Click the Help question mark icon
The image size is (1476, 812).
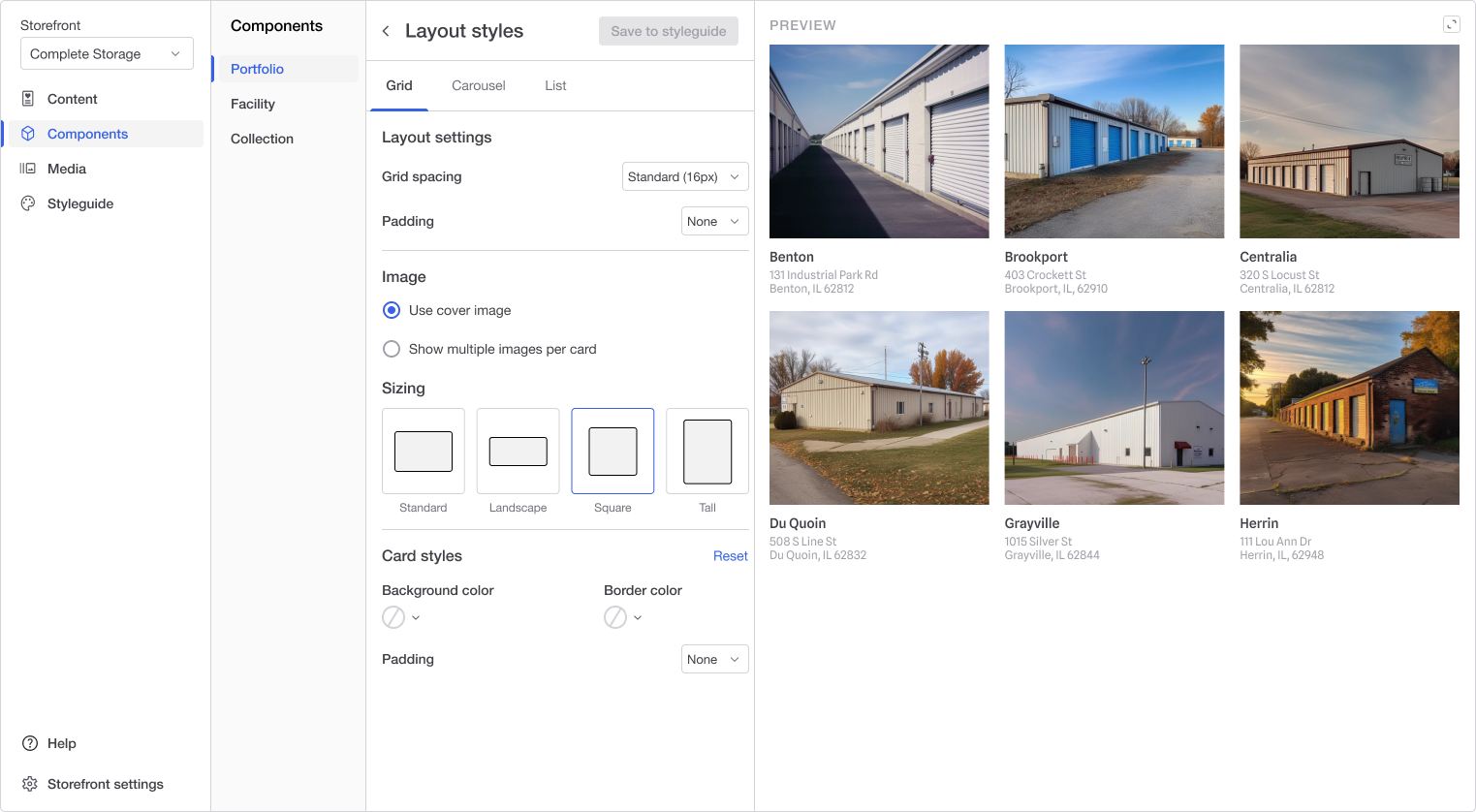(30, 743)
